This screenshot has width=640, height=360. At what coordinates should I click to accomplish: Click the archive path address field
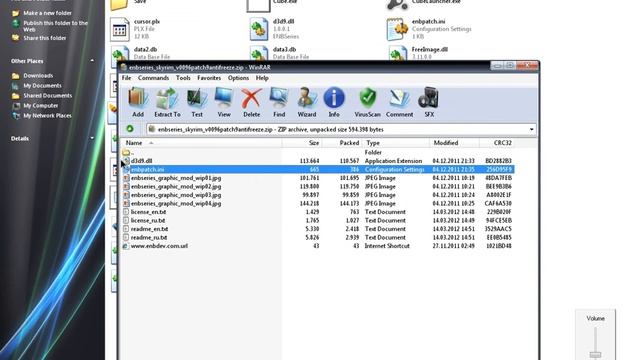tap(341, 129)
